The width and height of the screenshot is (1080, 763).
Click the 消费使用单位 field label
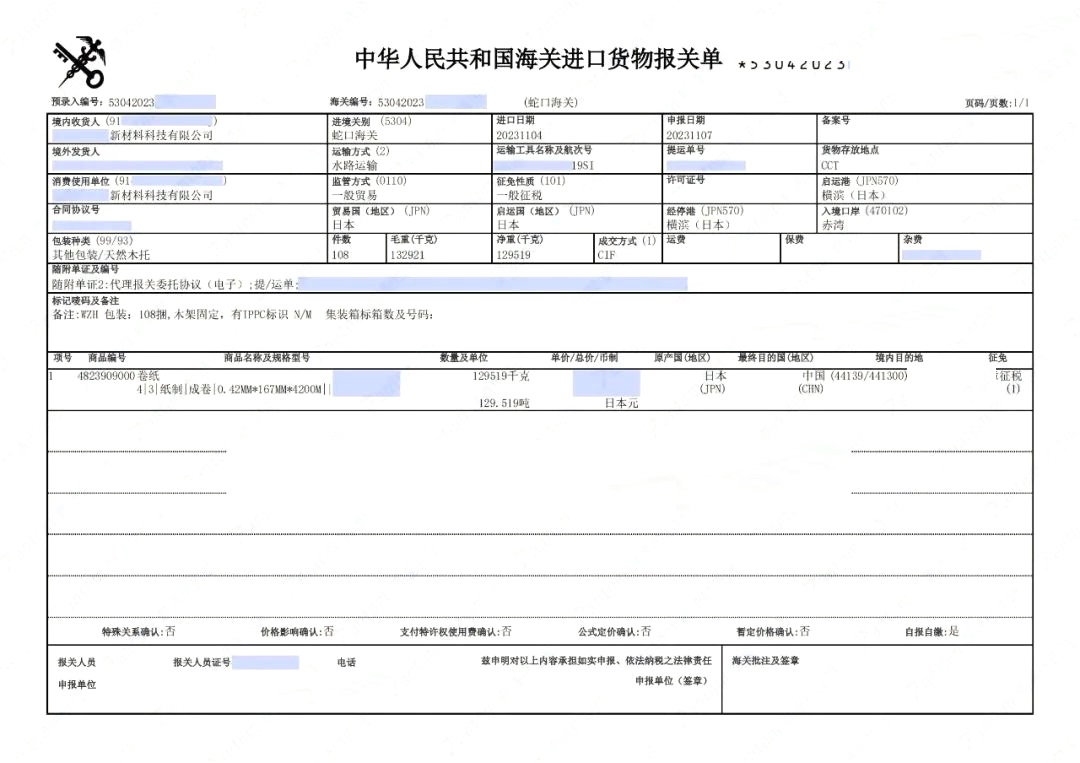pos(81,181)
